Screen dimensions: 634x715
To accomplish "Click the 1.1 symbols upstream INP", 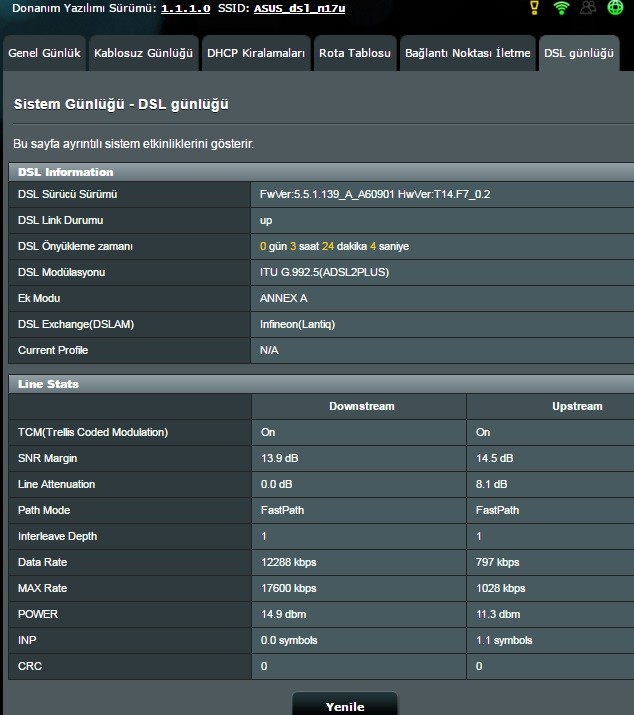I will pyautogui.click(x=504, y=640).
